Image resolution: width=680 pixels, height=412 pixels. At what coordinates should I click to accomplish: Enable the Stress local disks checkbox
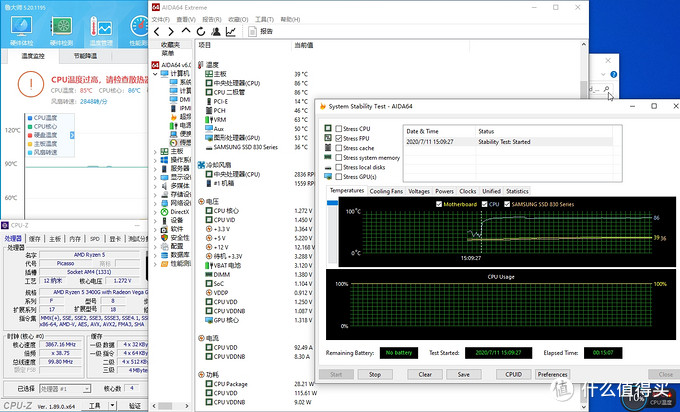(x=339, y=167)
